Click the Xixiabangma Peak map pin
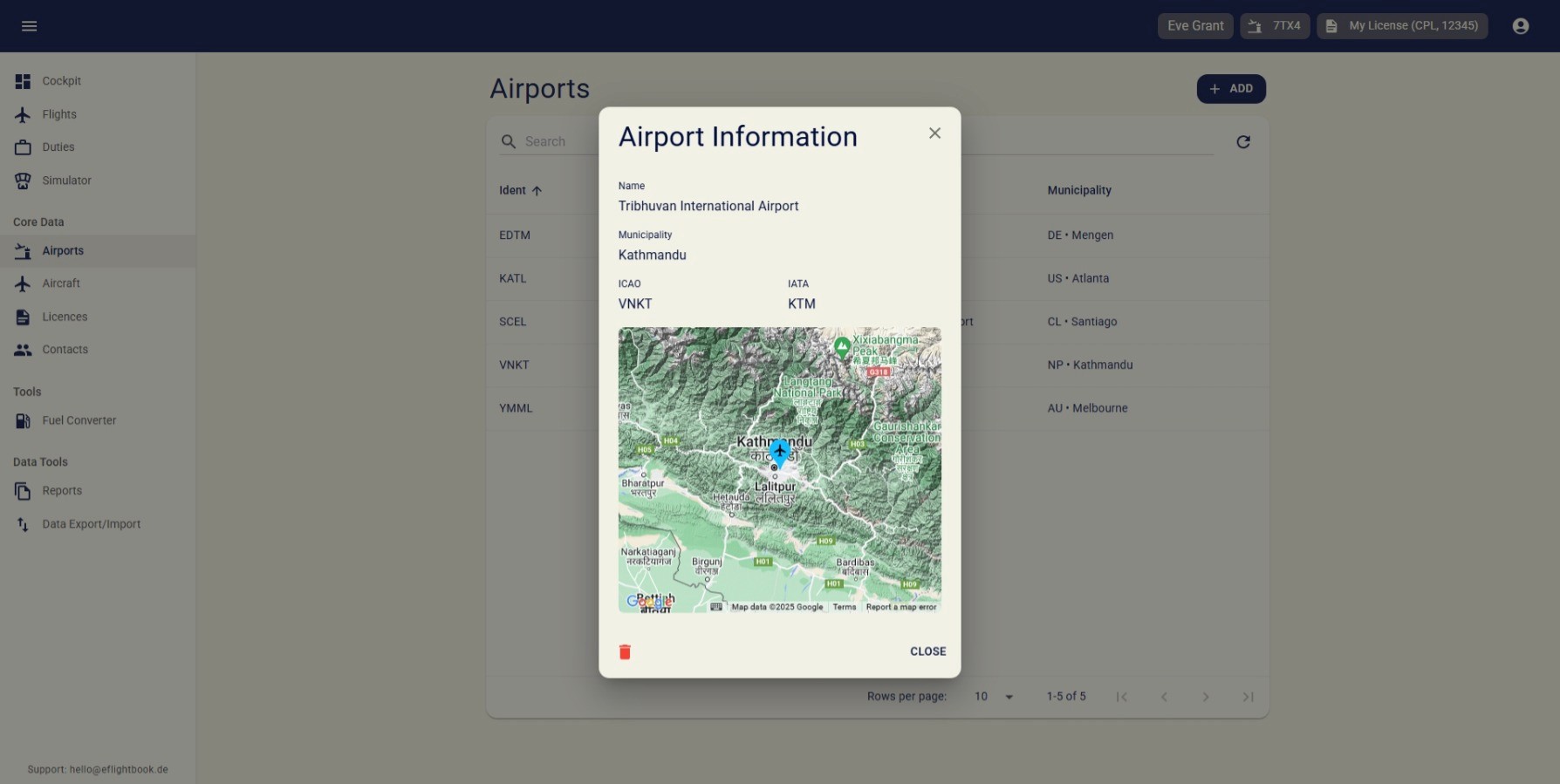Image resolution: width=1560 pixels, height=784 pixels. 842,347
